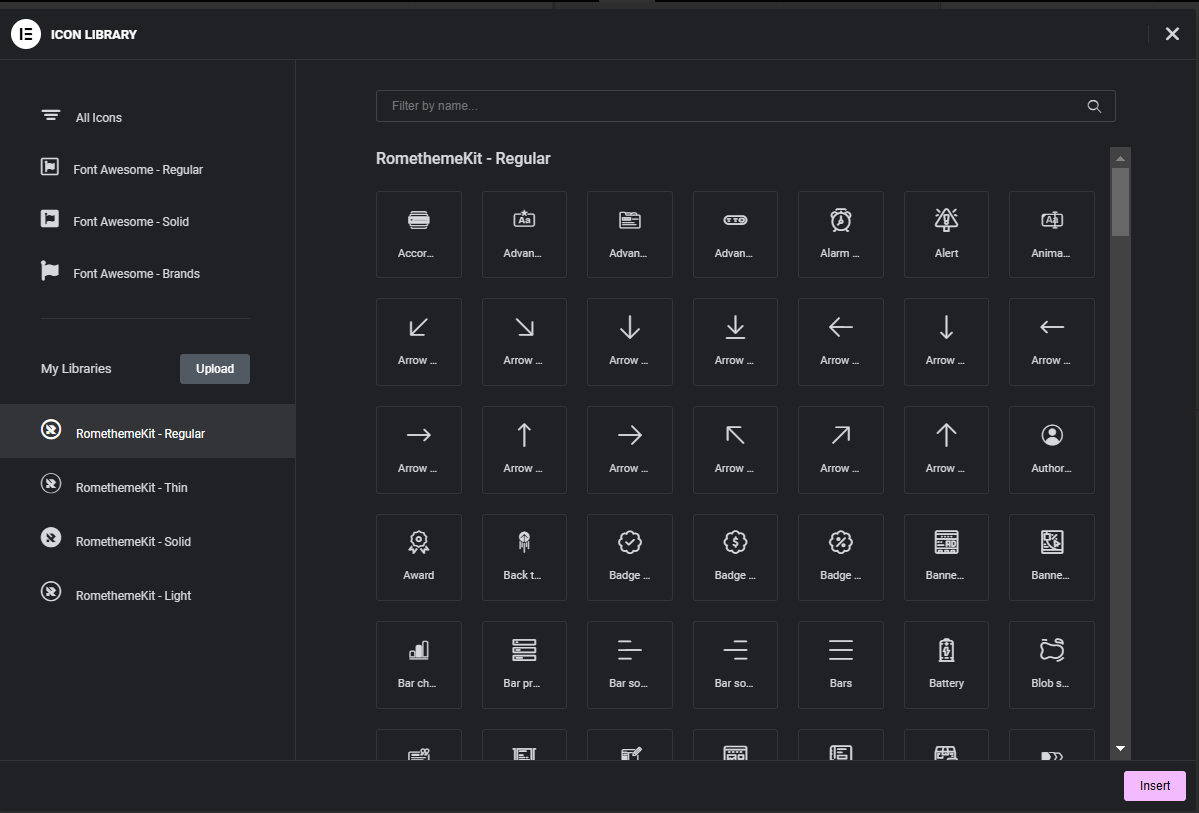Image resolution: width=1199 pixels, height=813 pixels.
Task: Focus the Filter by name field
Action: click(746, 106)
